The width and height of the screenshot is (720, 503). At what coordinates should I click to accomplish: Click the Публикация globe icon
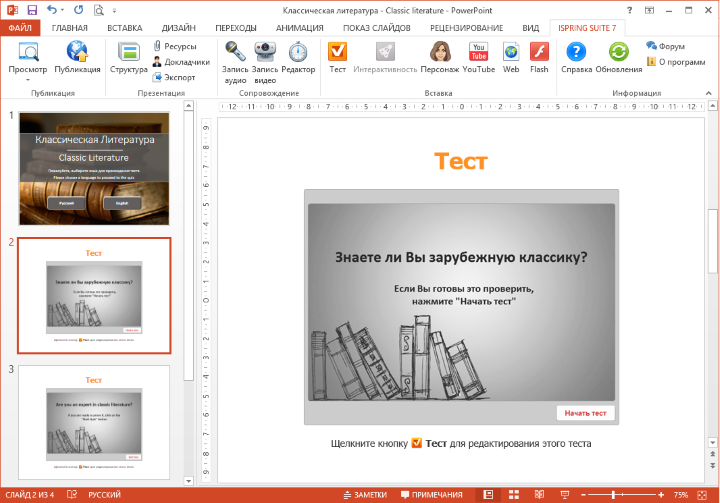77,51
